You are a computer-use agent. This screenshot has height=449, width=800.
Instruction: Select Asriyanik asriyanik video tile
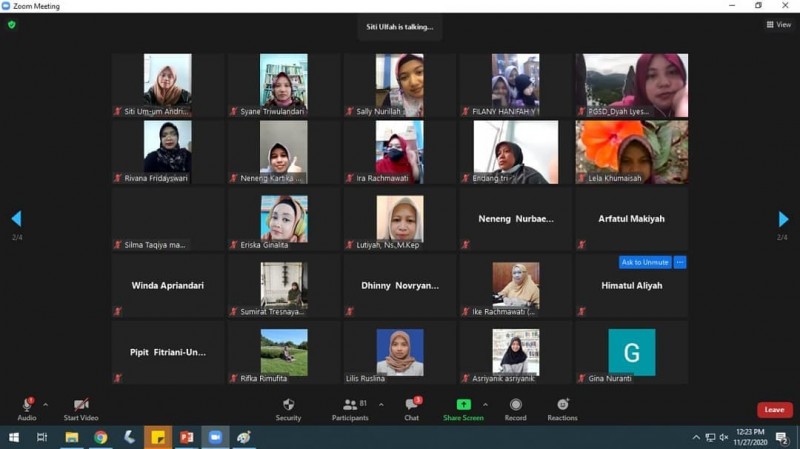tap(515, 352)
